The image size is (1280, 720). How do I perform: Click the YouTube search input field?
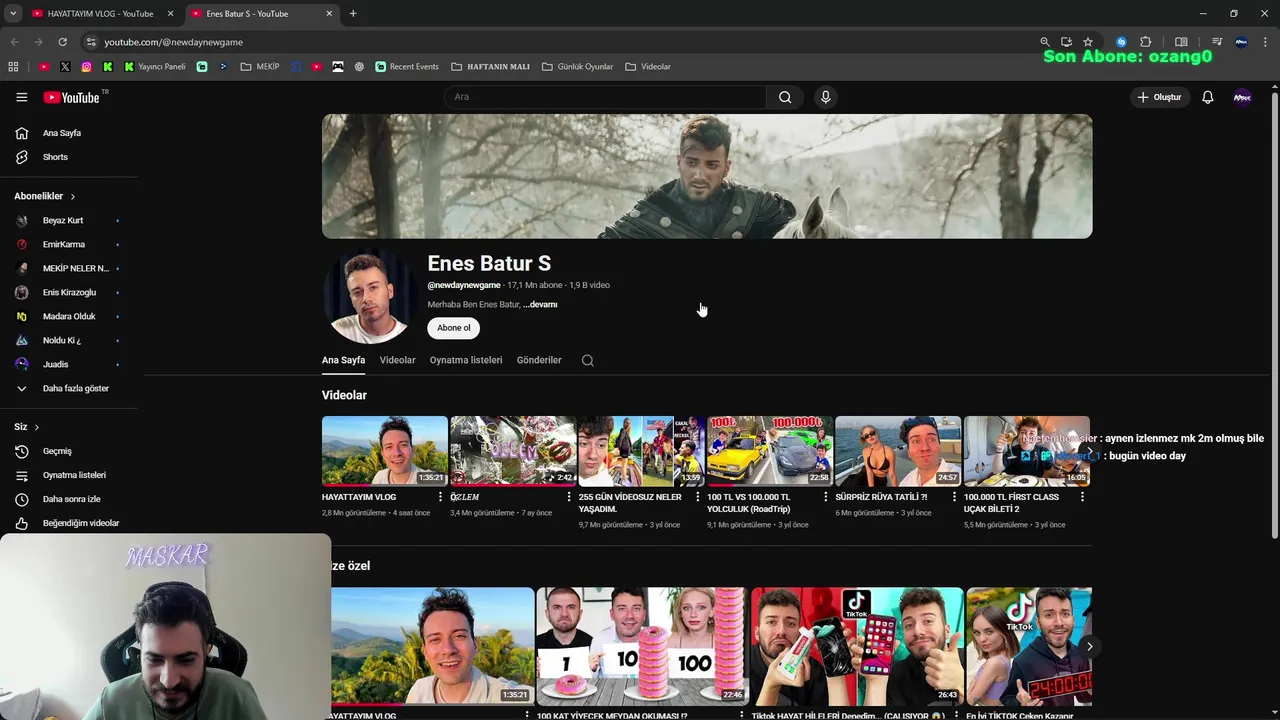point(605,97)
